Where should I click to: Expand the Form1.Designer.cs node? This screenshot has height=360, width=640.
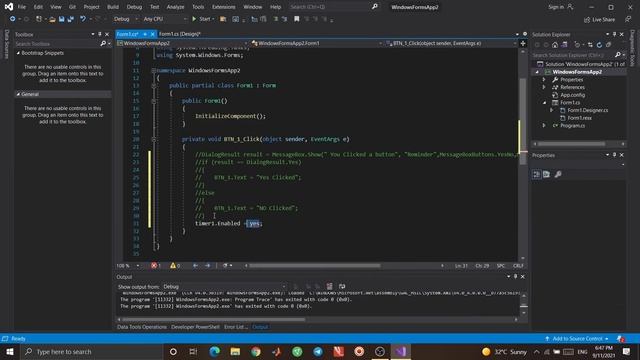[x=551, y=110]
